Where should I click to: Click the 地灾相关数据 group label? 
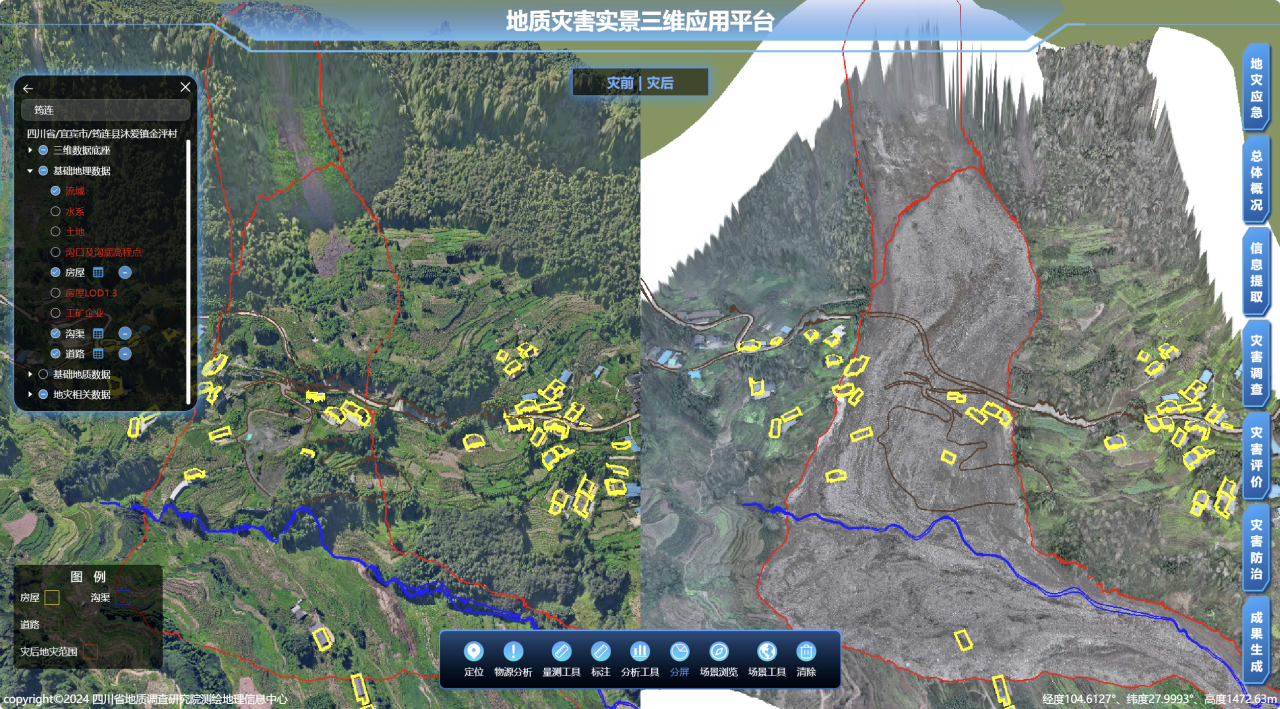pyautogui.click(x=82, y=394)
